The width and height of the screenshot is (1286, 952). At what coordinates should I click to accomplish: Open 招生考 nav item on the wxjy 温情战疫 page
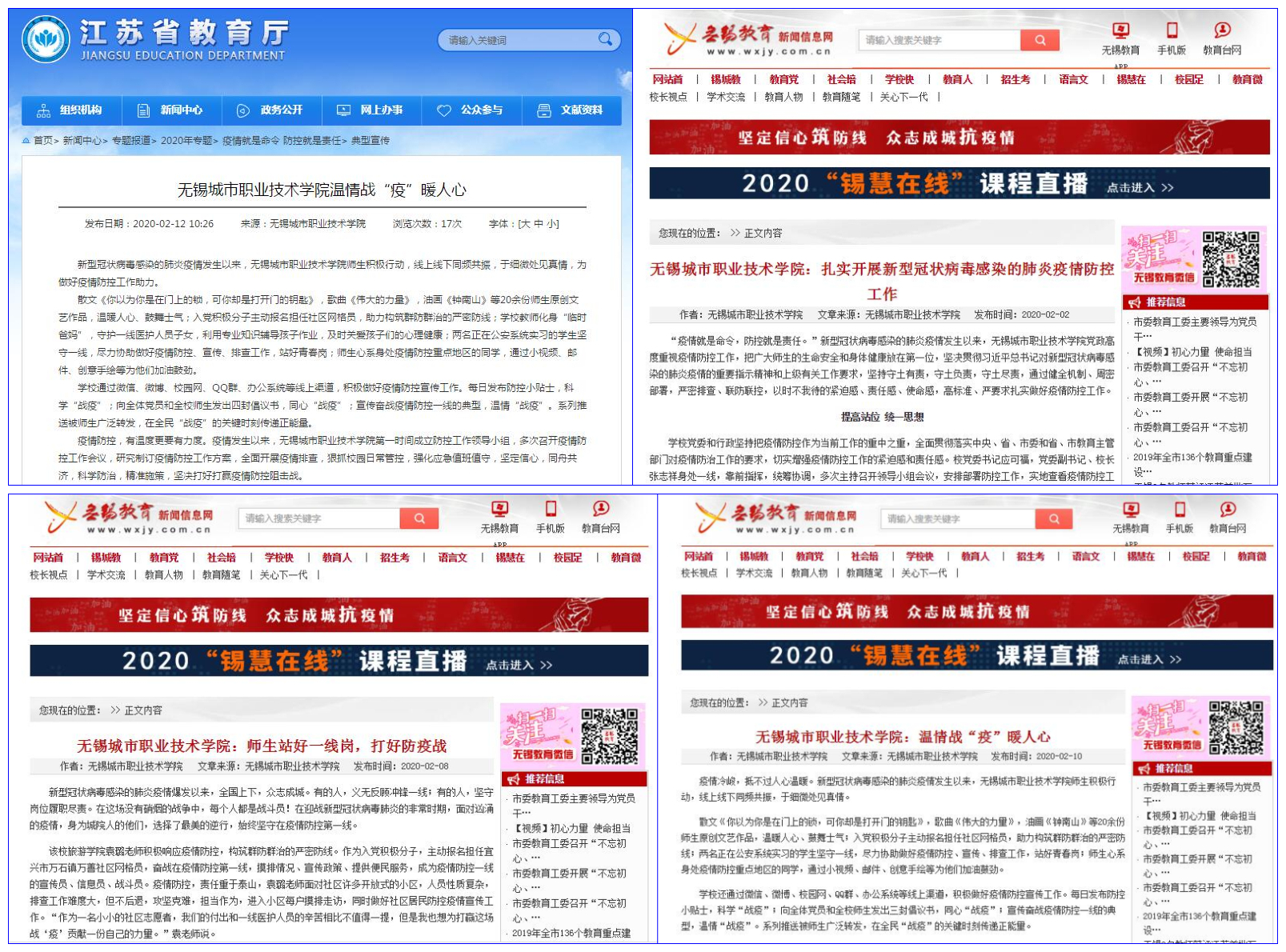[x=1030, y=556]
